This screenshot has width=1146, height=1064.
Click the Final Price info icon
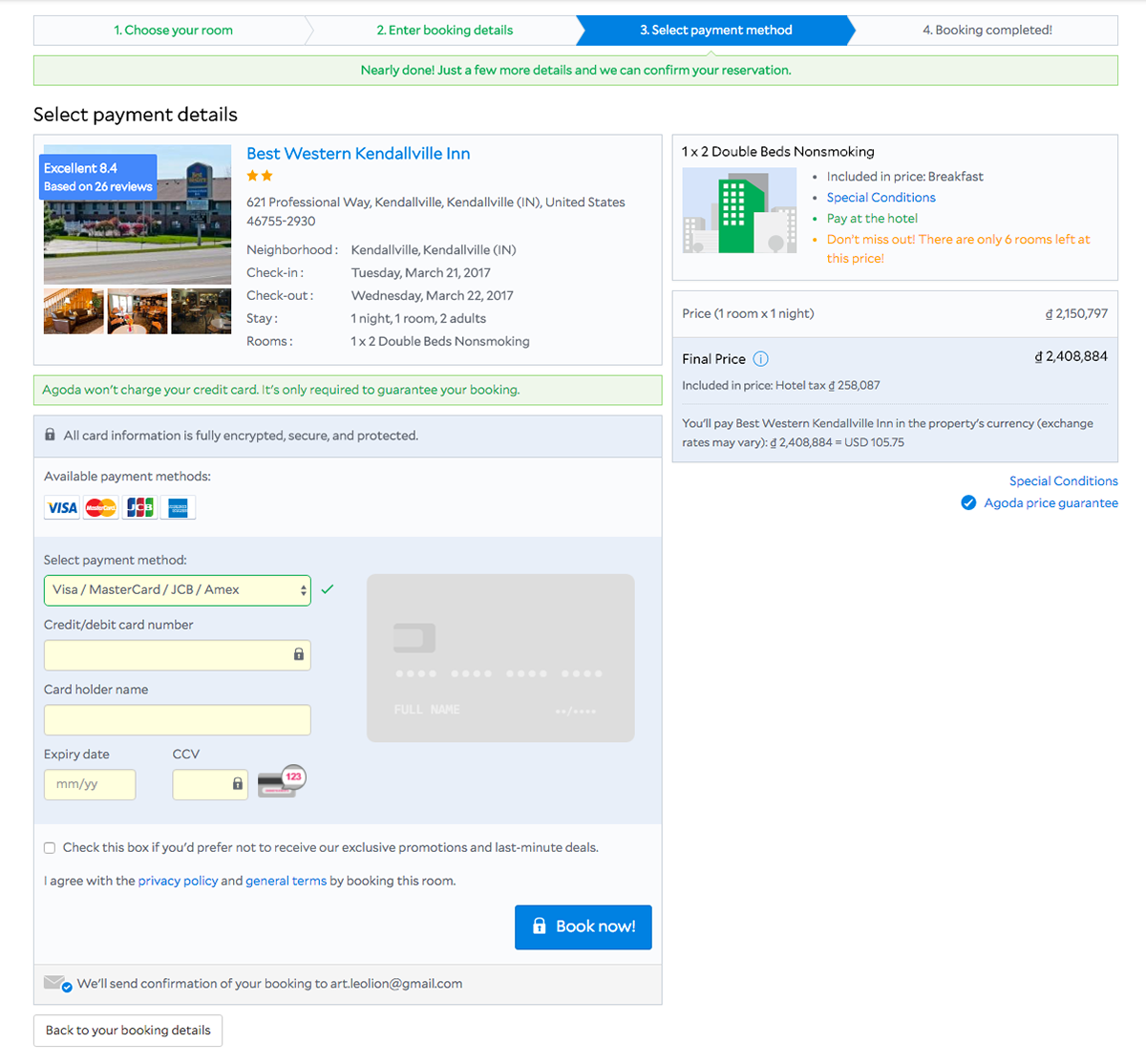coord(760,359)
